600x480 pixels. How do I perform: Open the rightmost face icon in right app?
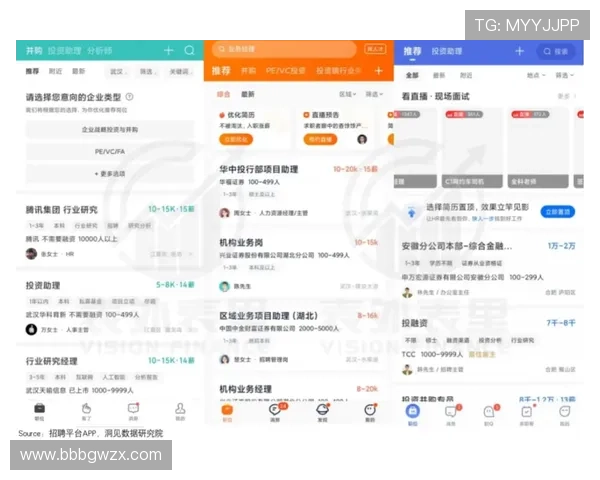(565, 411)
